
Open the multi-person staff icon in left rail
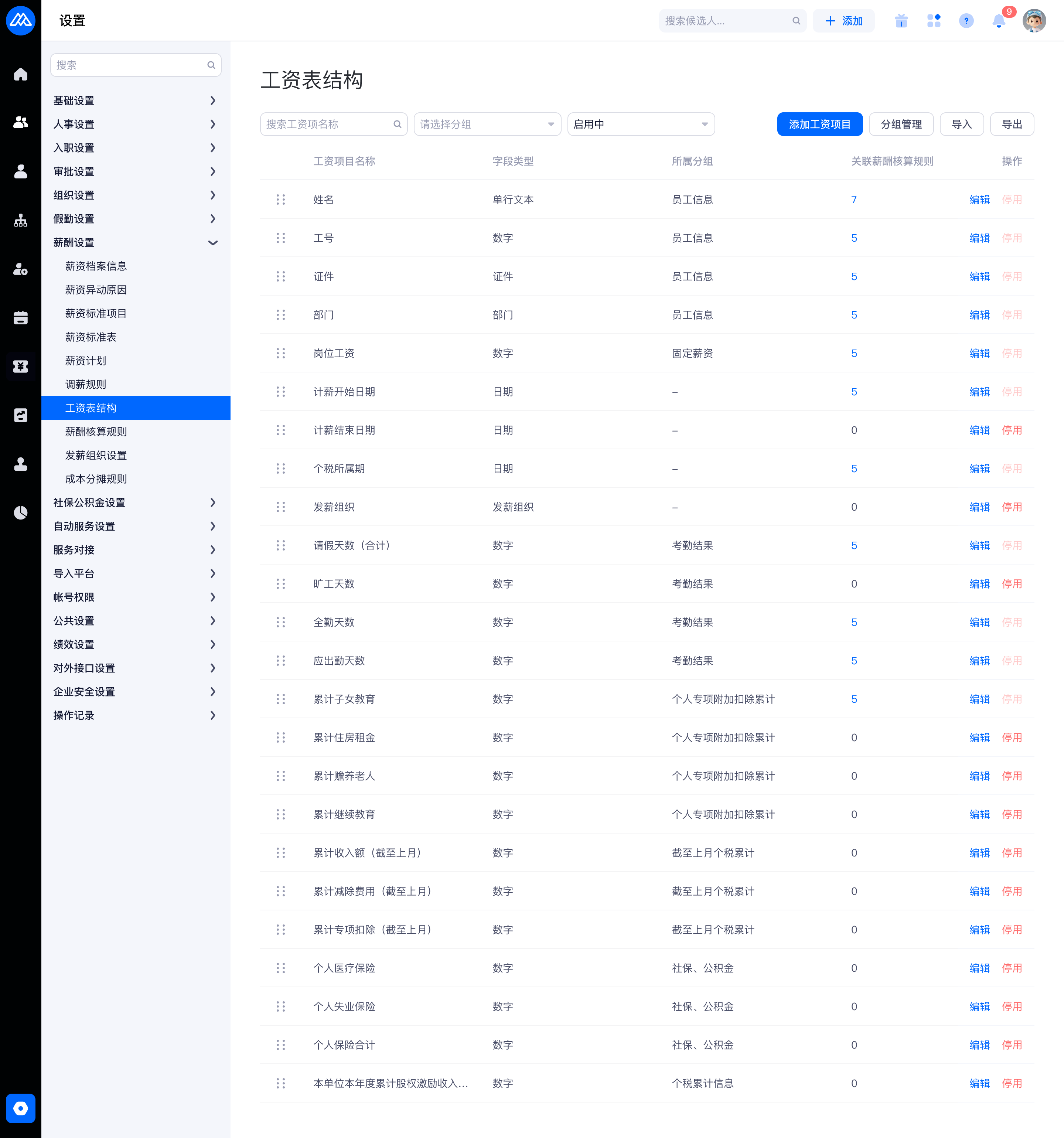click(21, 123)
